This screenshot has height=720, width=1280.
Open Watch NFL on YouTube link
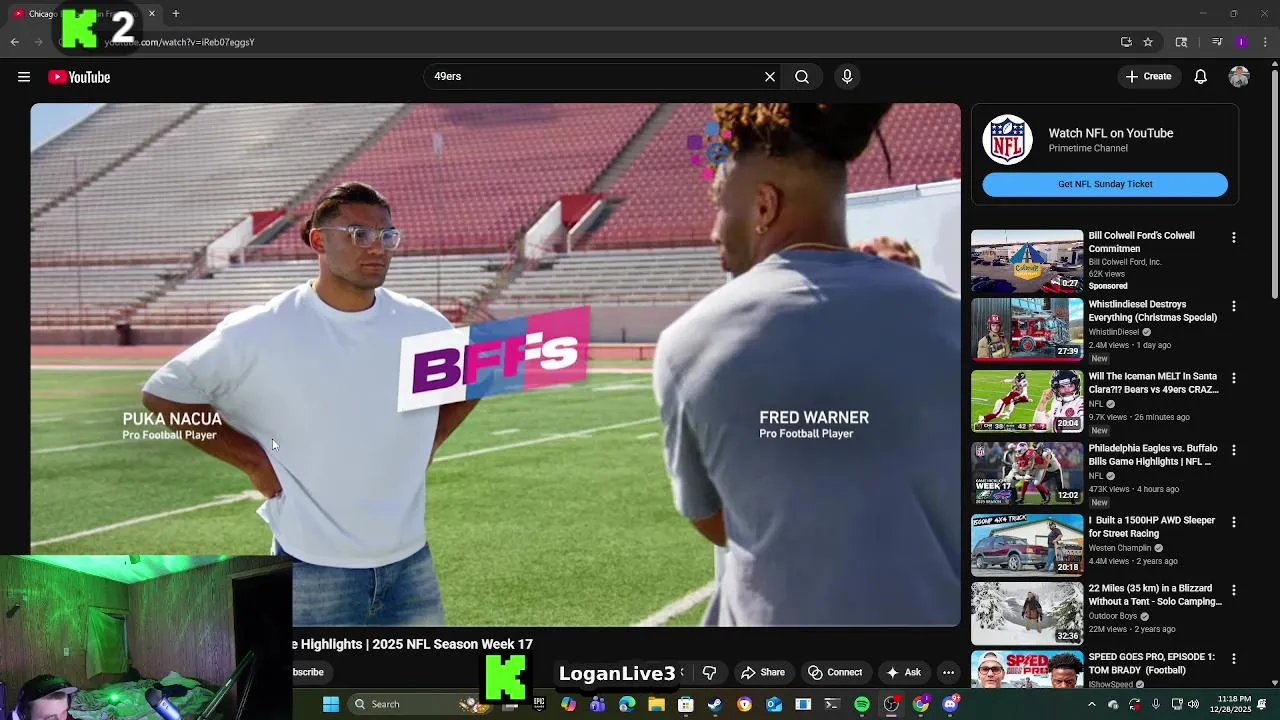pos(1110,133)
